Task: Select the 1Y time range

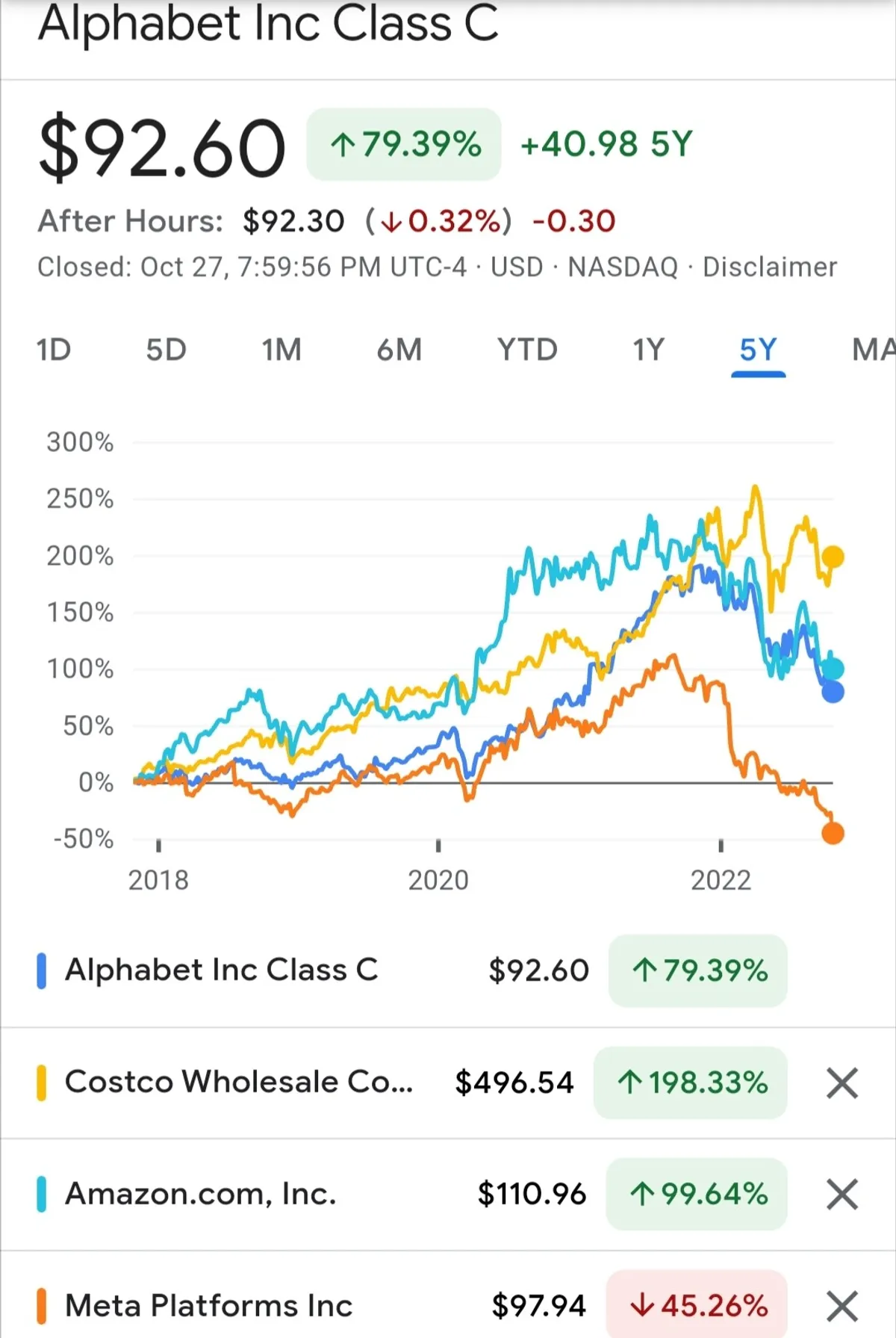Action: pos(648,350)
